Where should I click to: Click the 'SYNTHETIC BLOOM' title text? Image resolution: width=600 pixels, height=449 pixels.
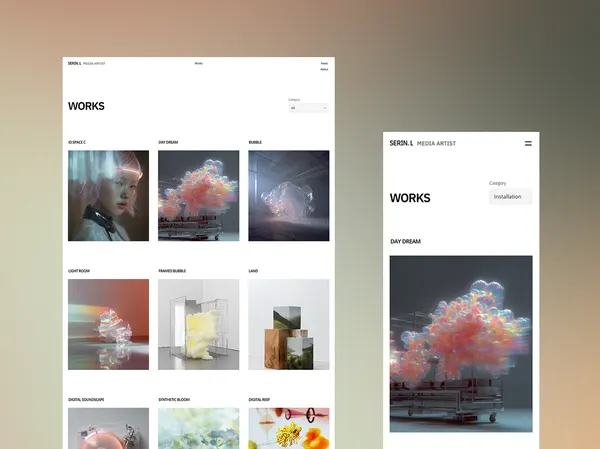click(174, 400)
